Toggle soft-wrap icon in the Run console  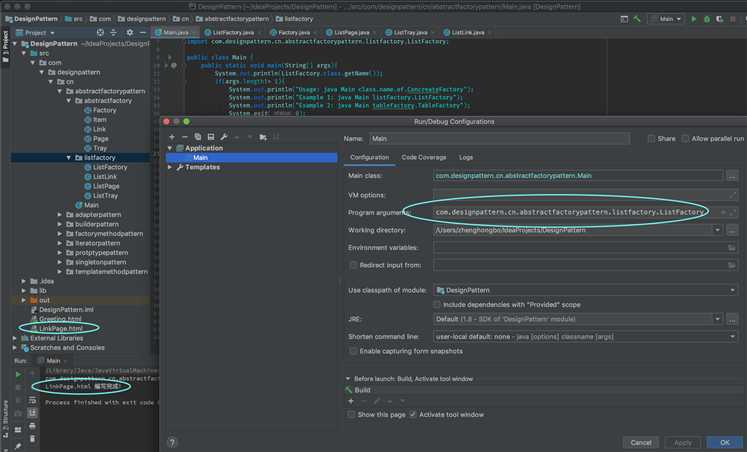coord(32,400)
